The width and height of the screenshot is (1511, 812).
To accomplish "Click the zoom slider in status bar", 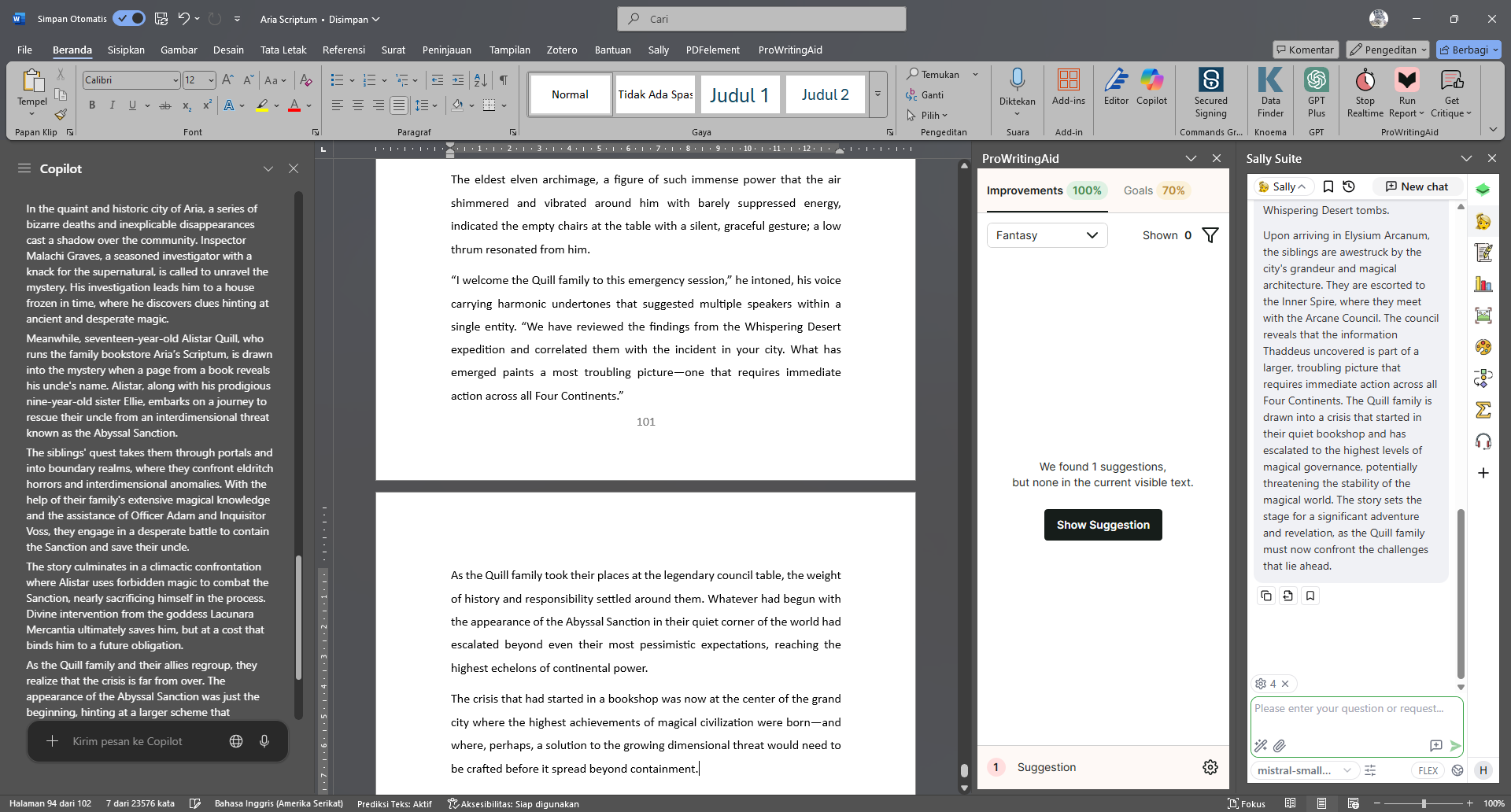I will (1423, 803).
